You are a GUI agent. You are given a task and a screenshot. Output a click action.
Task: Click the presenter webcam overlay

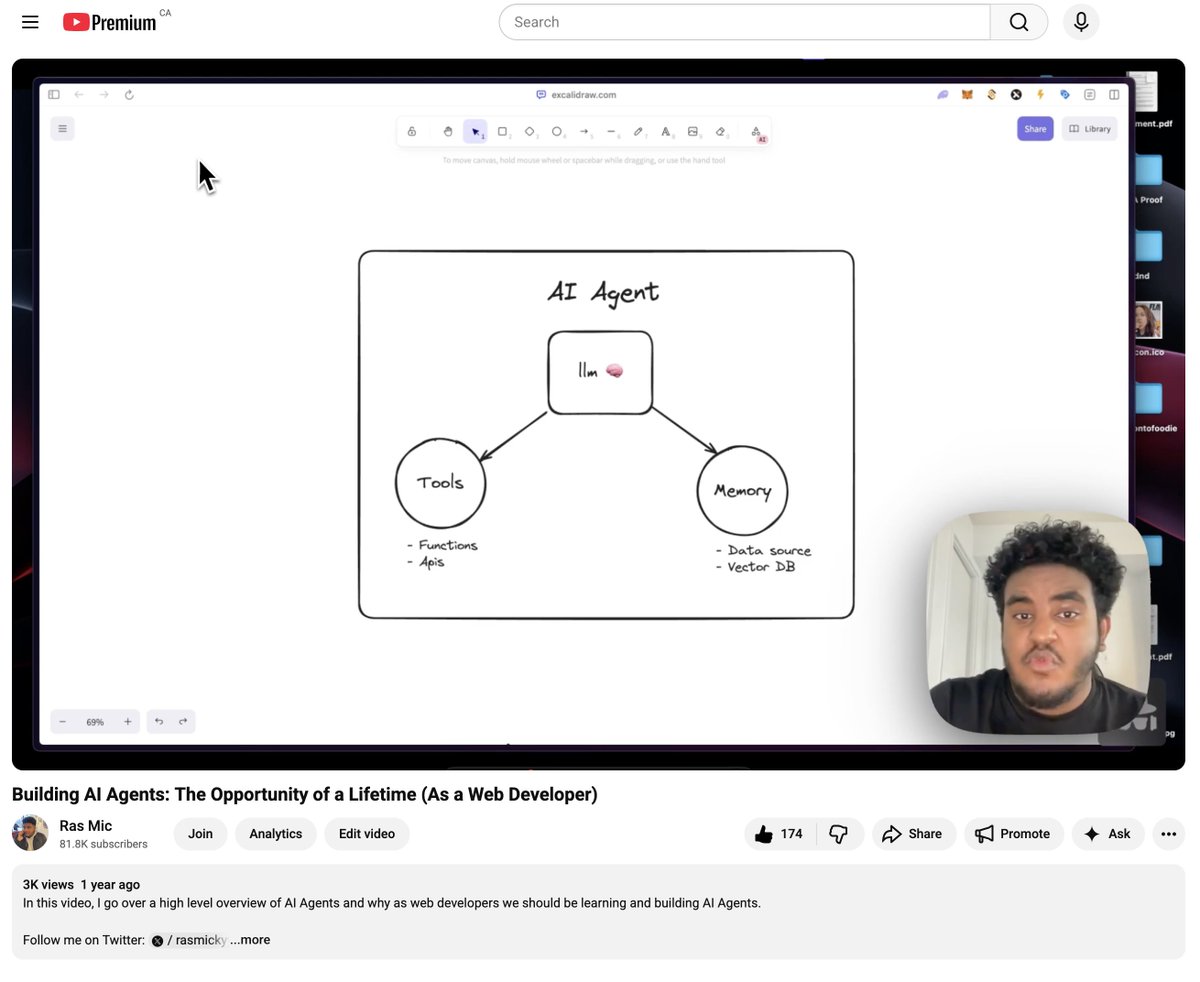pos(1037,622)
